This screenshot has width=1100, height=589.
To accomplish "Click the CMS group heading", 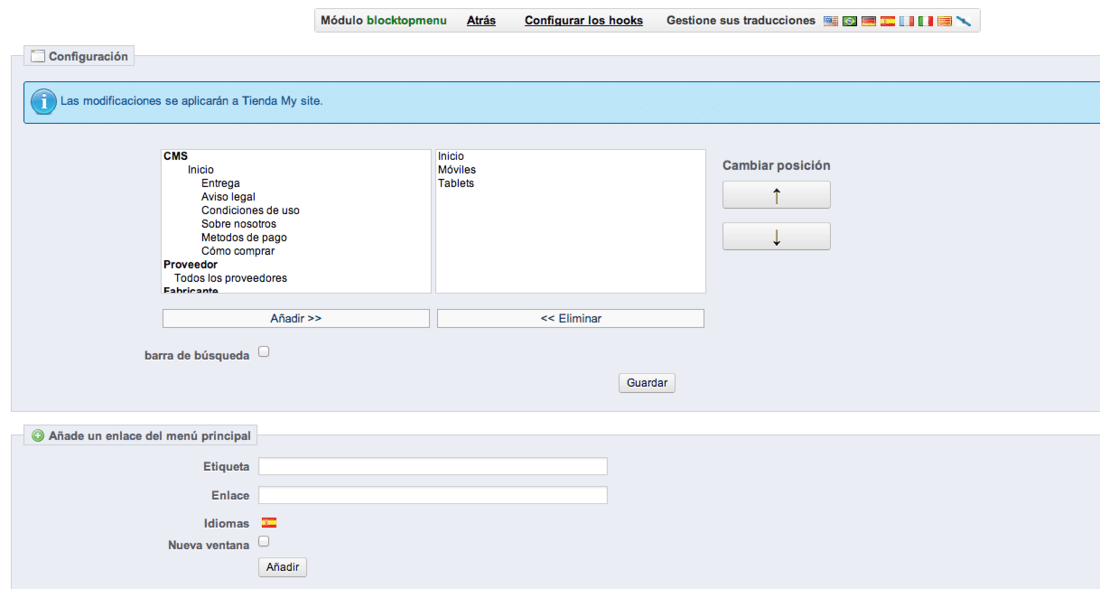I will coord(175,156).
